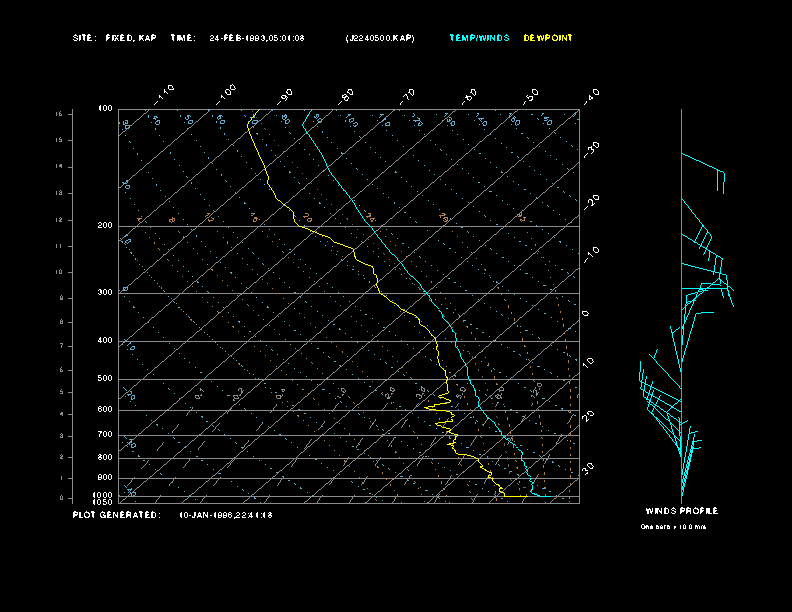The height and width of the screenshot is (612, 792).
Task: Click the FIXED, KAP site name
Action: tap(131, 38)
